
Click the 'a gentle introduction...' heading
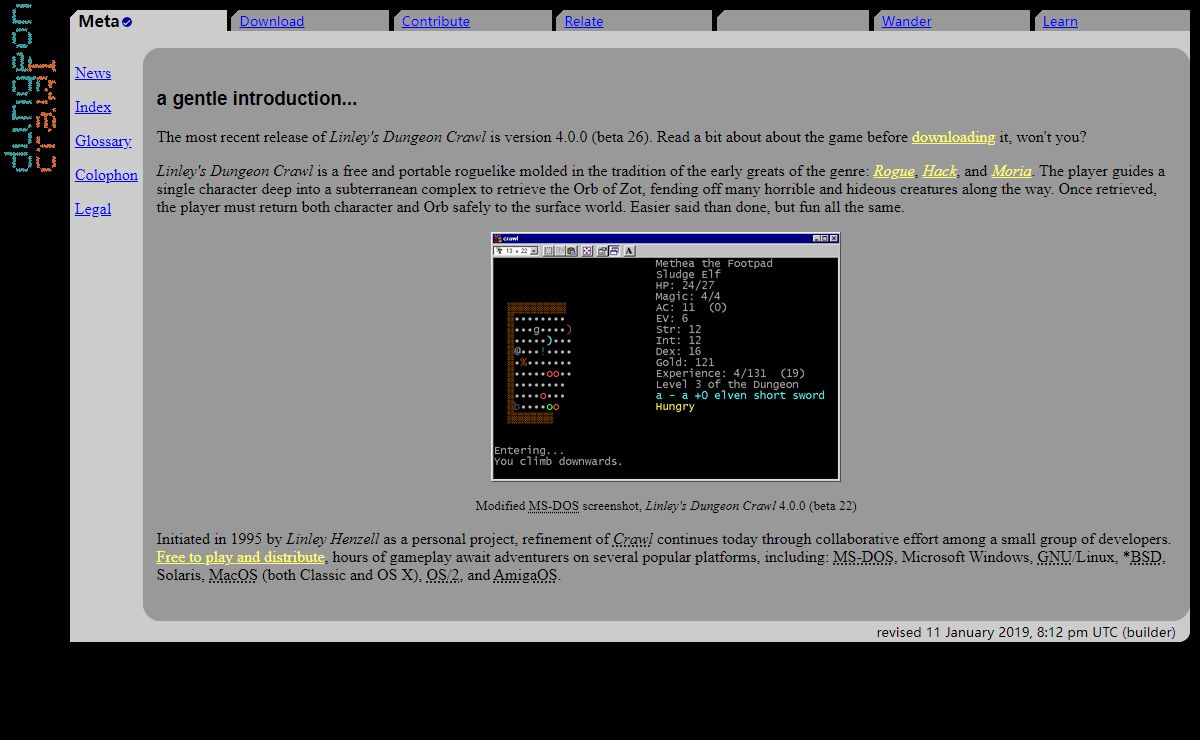257,99
